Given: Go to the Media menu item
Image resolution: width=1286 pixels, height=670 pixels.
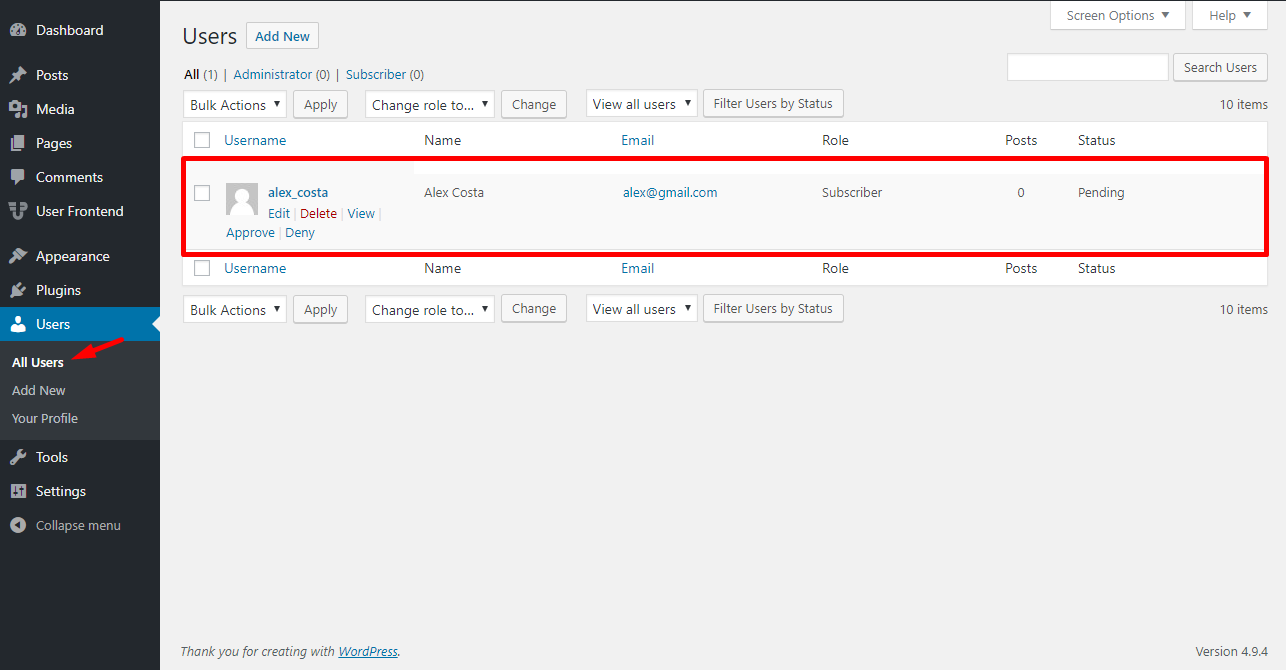Looking at the screenshot, I should pos(80,109).
